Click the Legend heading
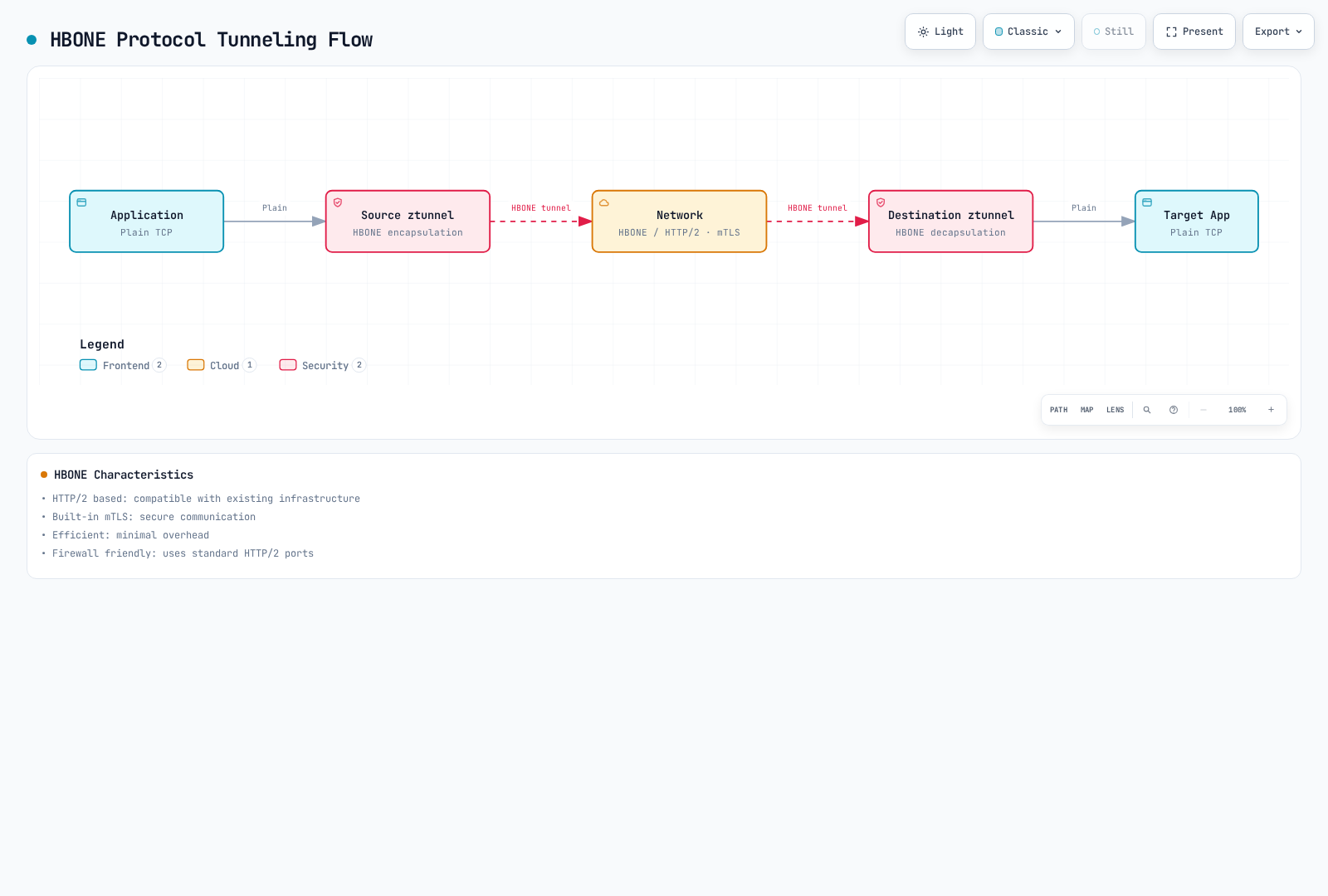This screenshot has width=1328, height=896. (102, 344)
